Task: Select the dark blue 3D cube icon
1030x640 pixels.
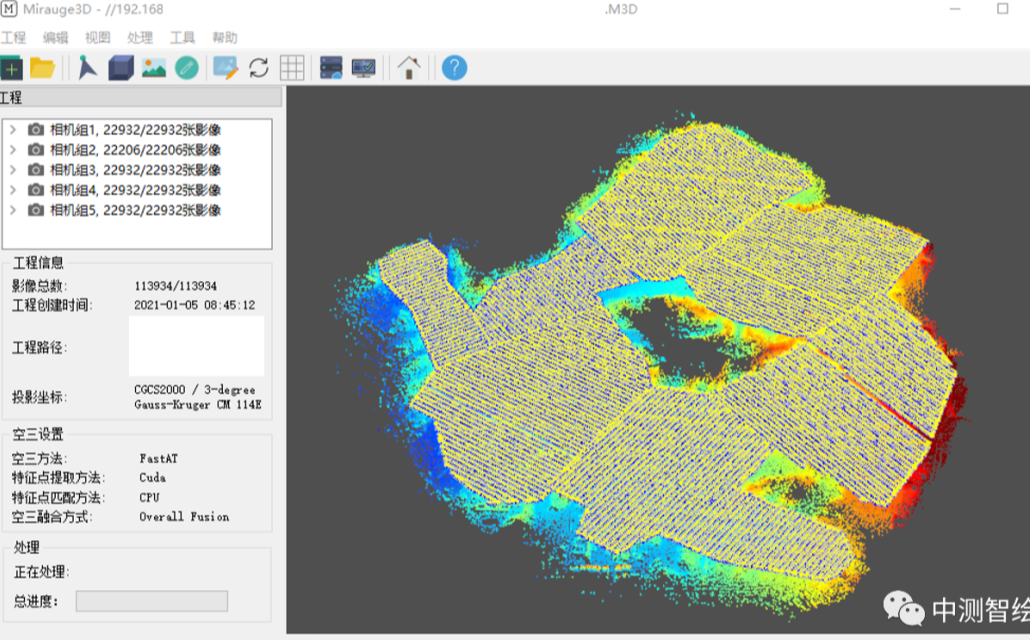Action: click(x=121, y=68)
